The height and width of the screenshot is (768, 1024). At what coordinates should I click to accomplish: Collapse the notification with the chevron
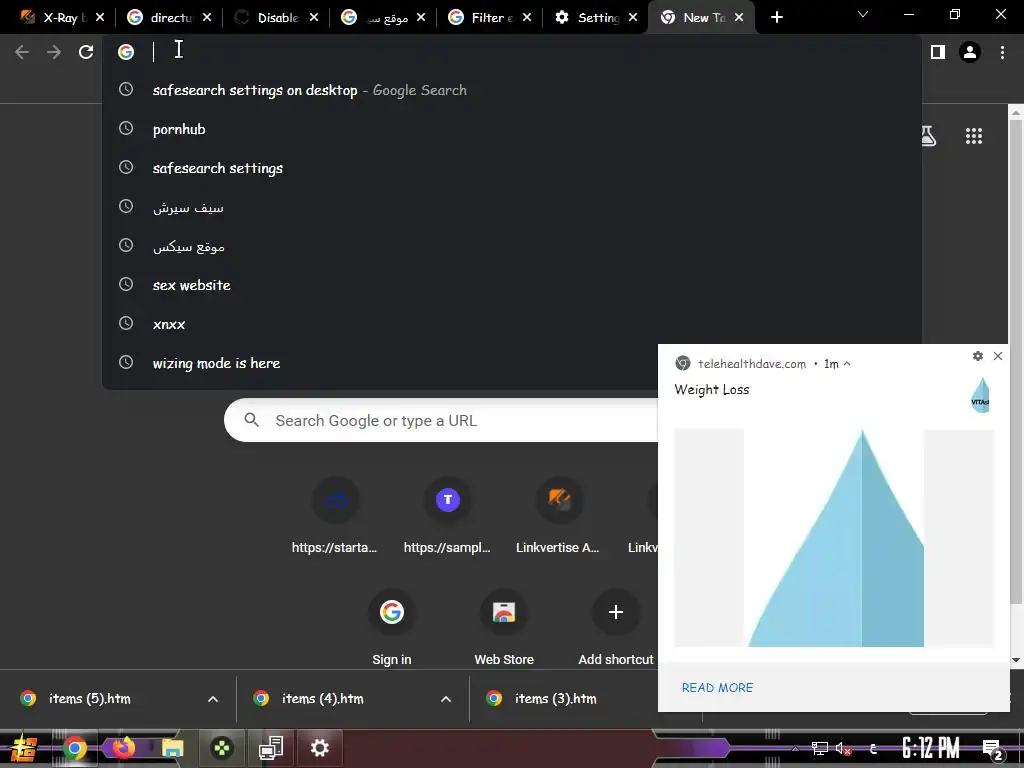[847, 364]
